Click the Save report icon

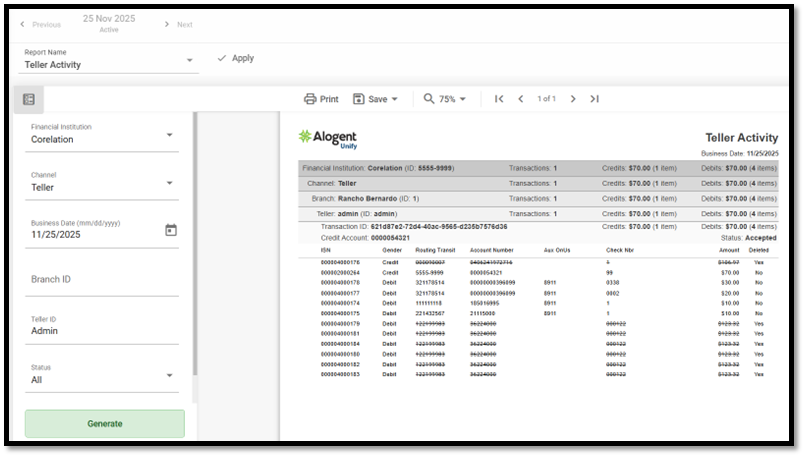359,99
